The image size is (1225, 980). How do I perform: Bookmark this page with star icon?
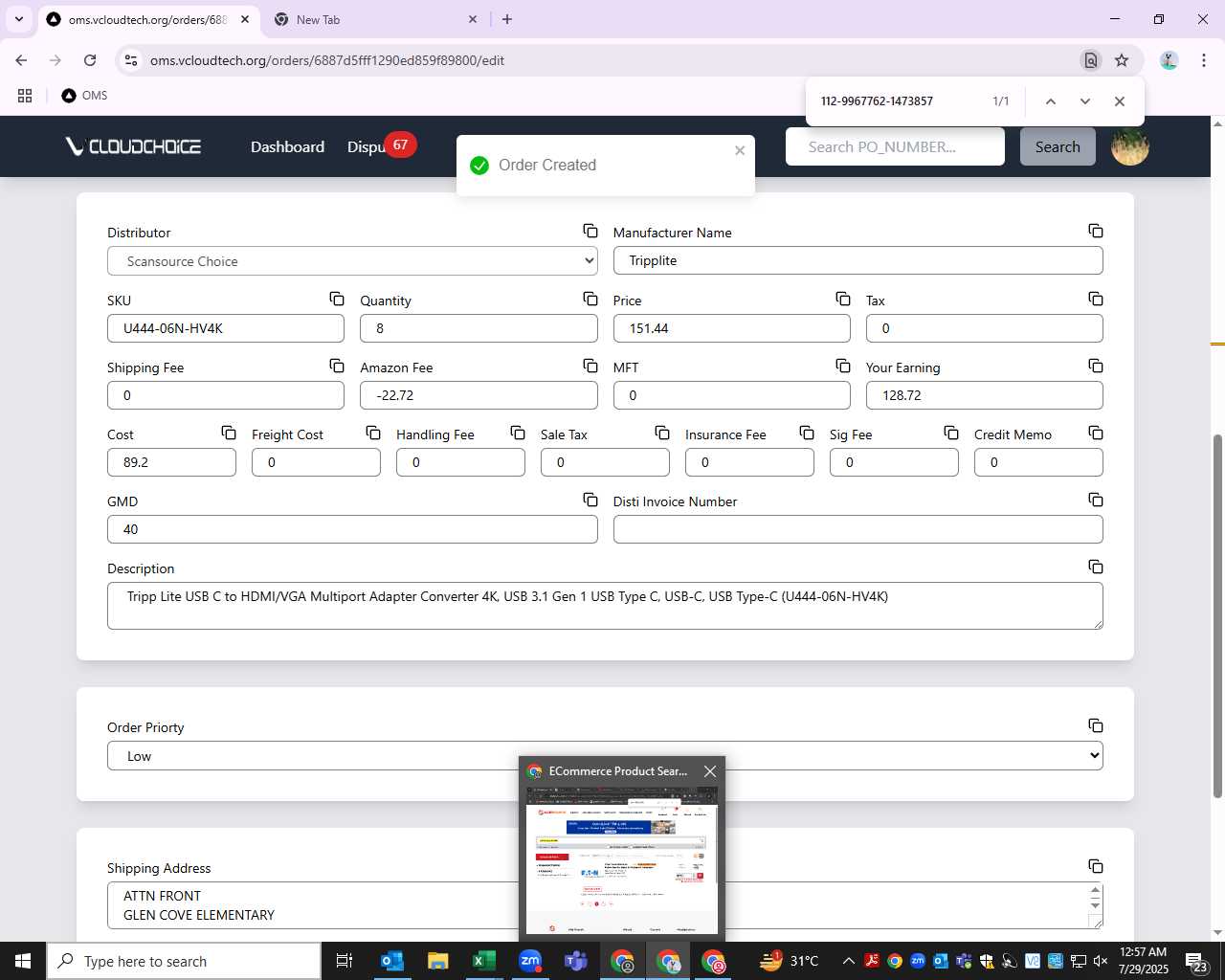(1122, 60)
